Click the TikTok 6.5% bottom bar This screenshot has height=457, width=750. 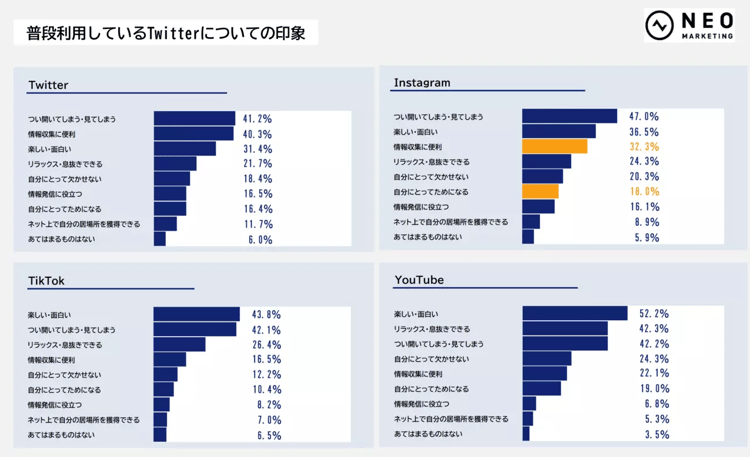tap(160, 435)
